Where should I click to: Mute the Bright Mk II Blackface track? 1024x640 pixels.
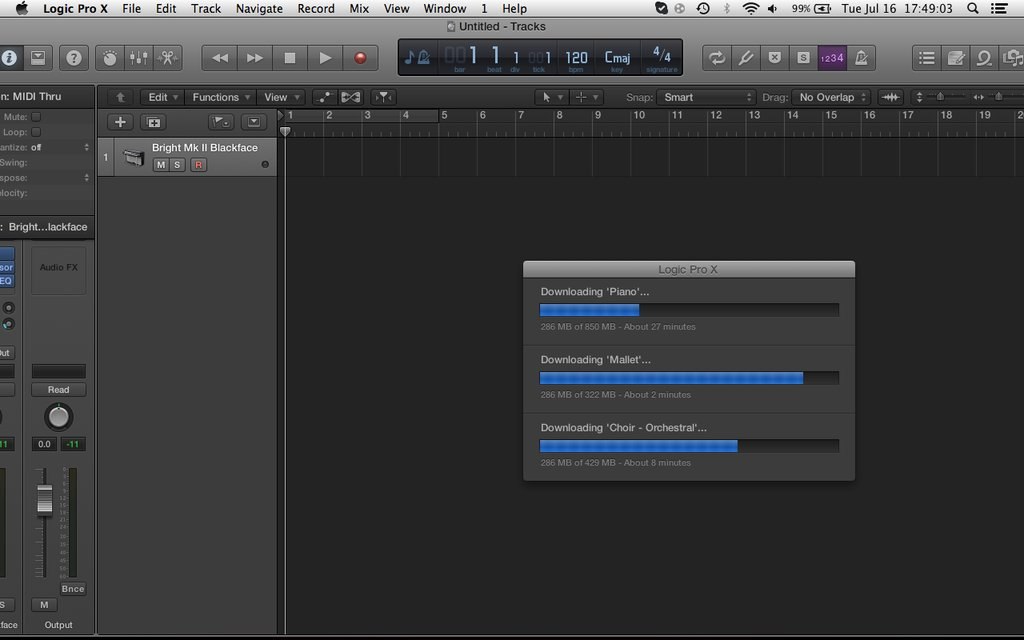click(161, 165)
